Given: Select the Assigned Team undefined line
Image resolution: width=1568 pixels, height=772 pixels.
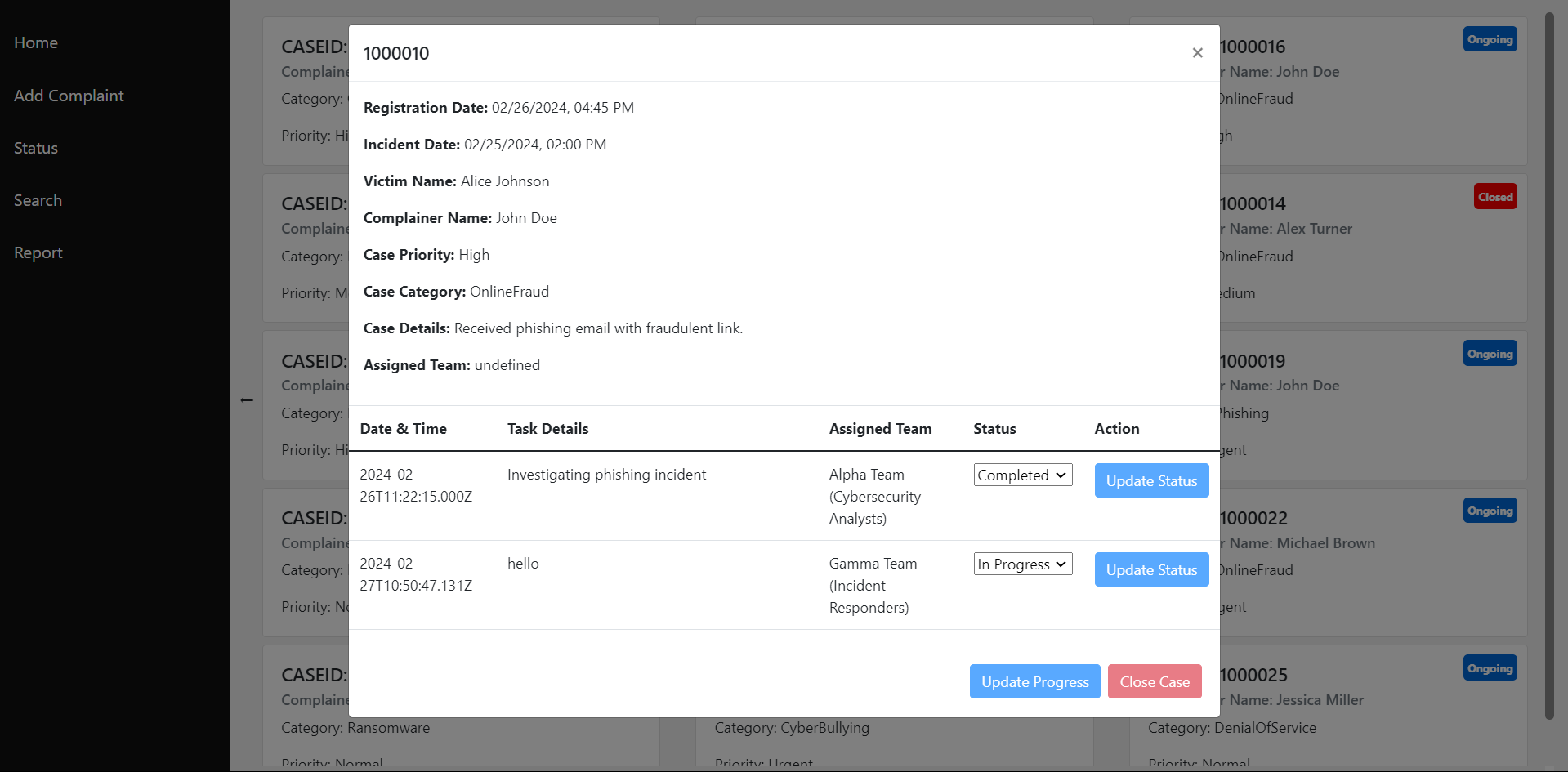Looking at the screenshot, I should click(x=452, y=364).
